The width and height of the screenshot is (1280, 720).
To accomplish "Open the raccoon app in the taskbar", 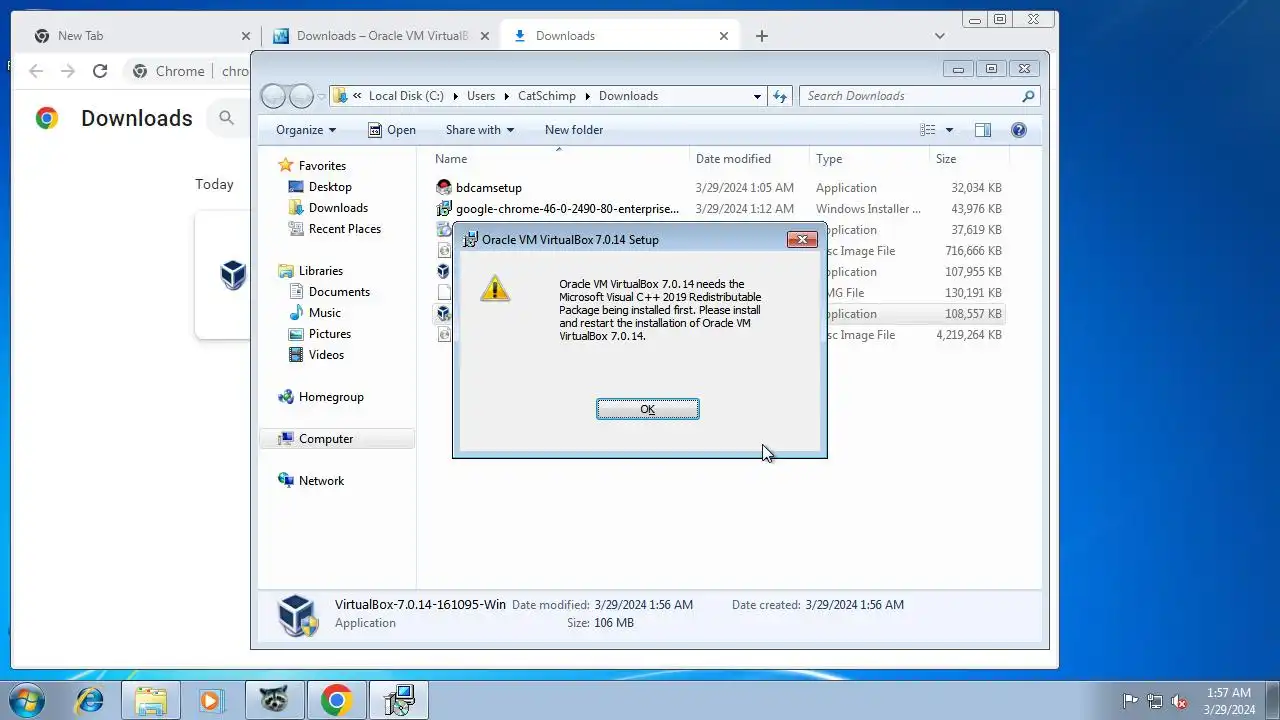I will point(273,701).
